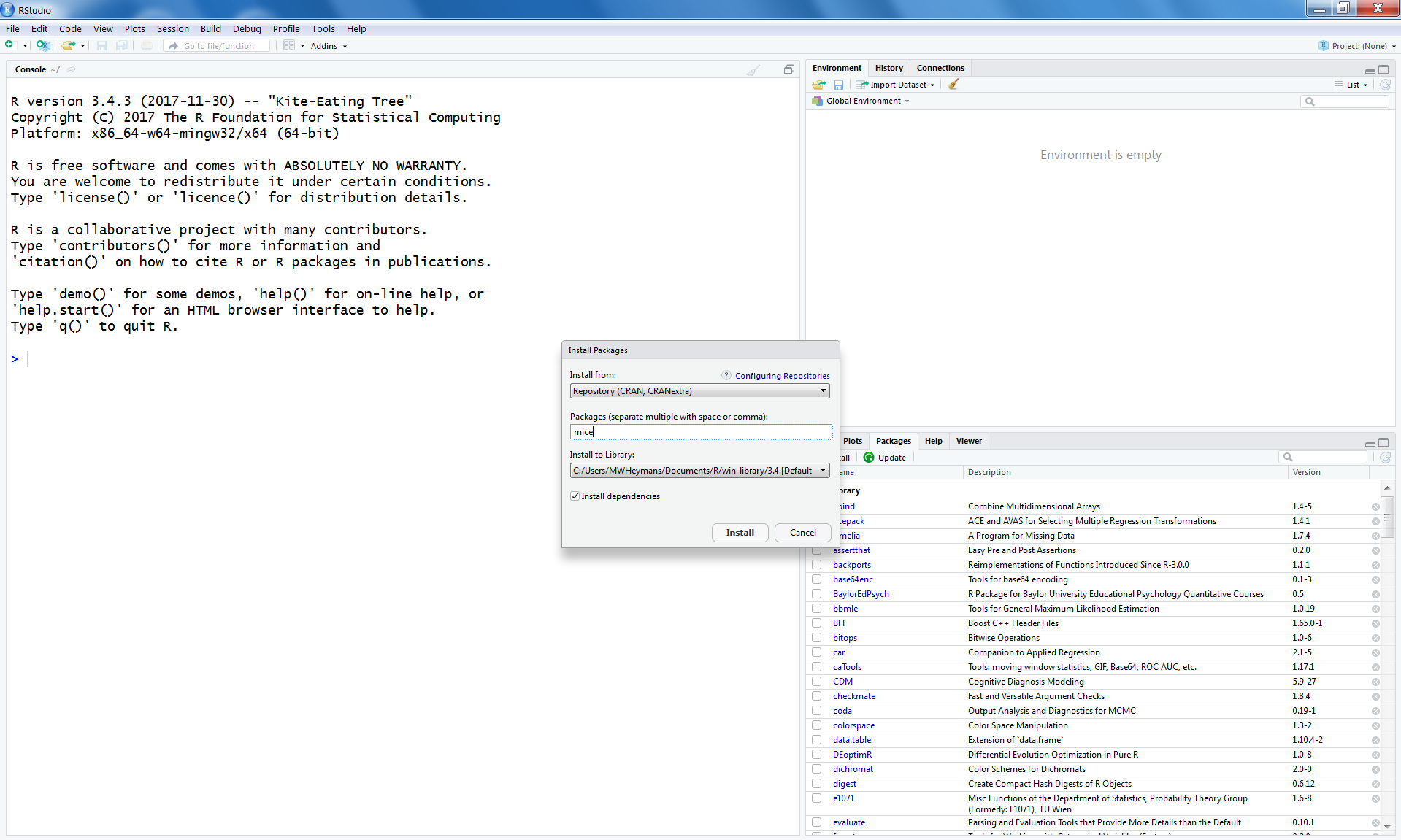Switch to the History tab
Image resolution: width=1401 pixels, height=840 pixels.
888,68
